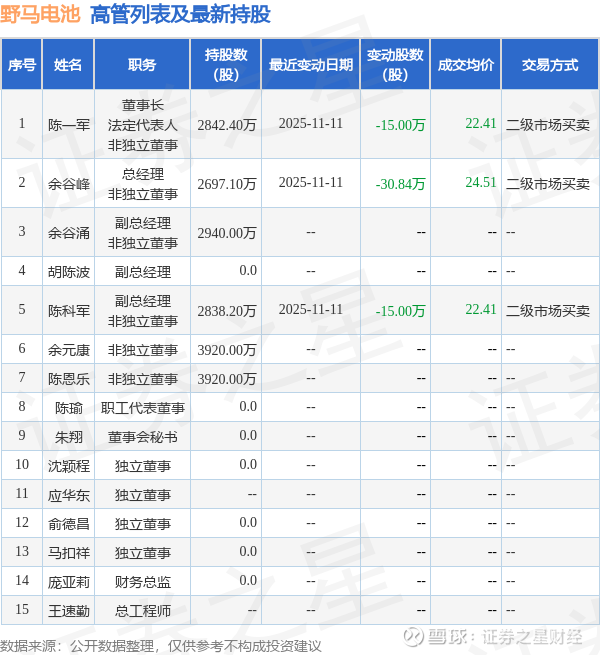The image size is (600, 655).
Task: Select the 成交均价 column header
Action: point(465,65)
